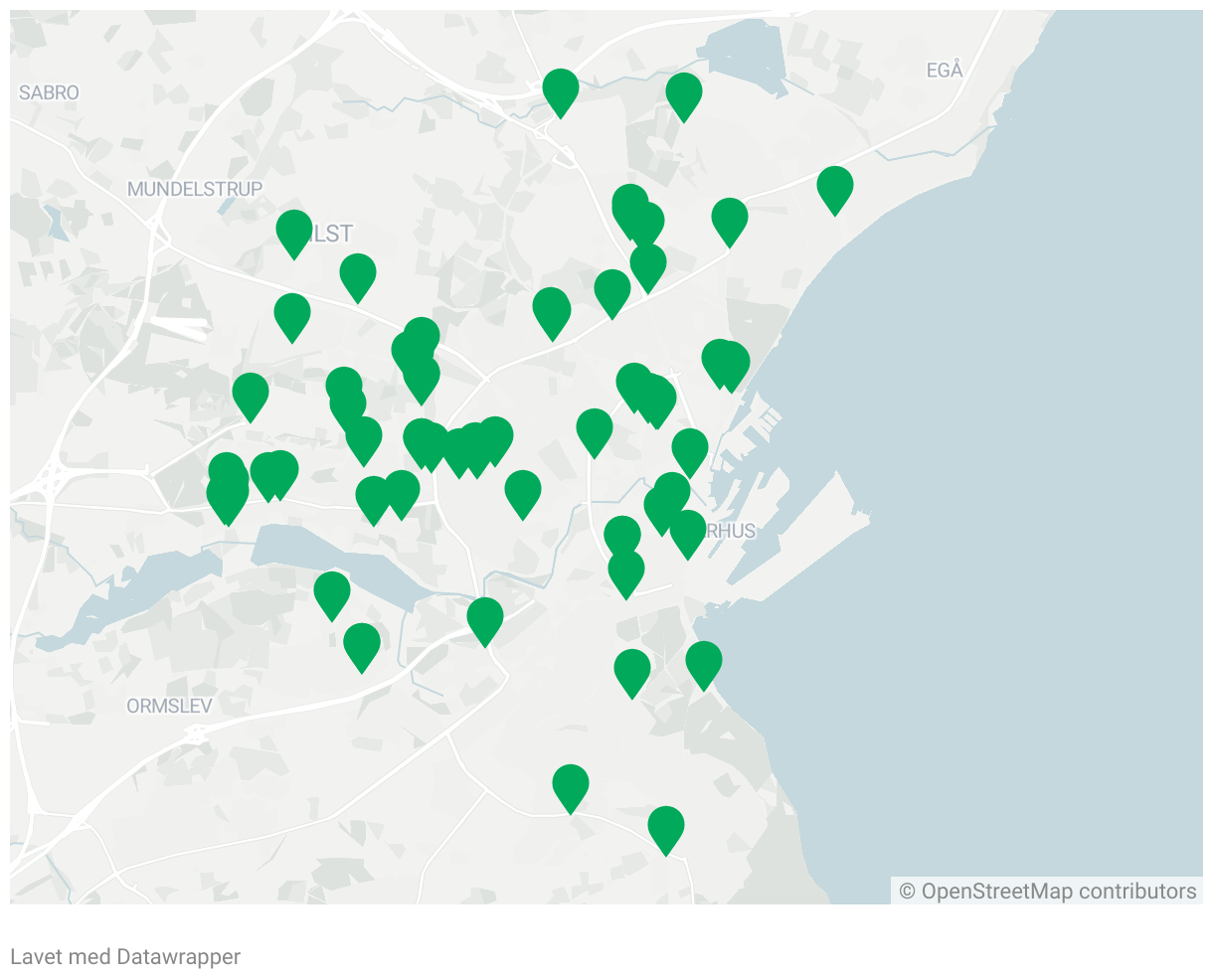
Task: Click the marker beside the harbor docks above ÅRHUS
Action: 690,449
